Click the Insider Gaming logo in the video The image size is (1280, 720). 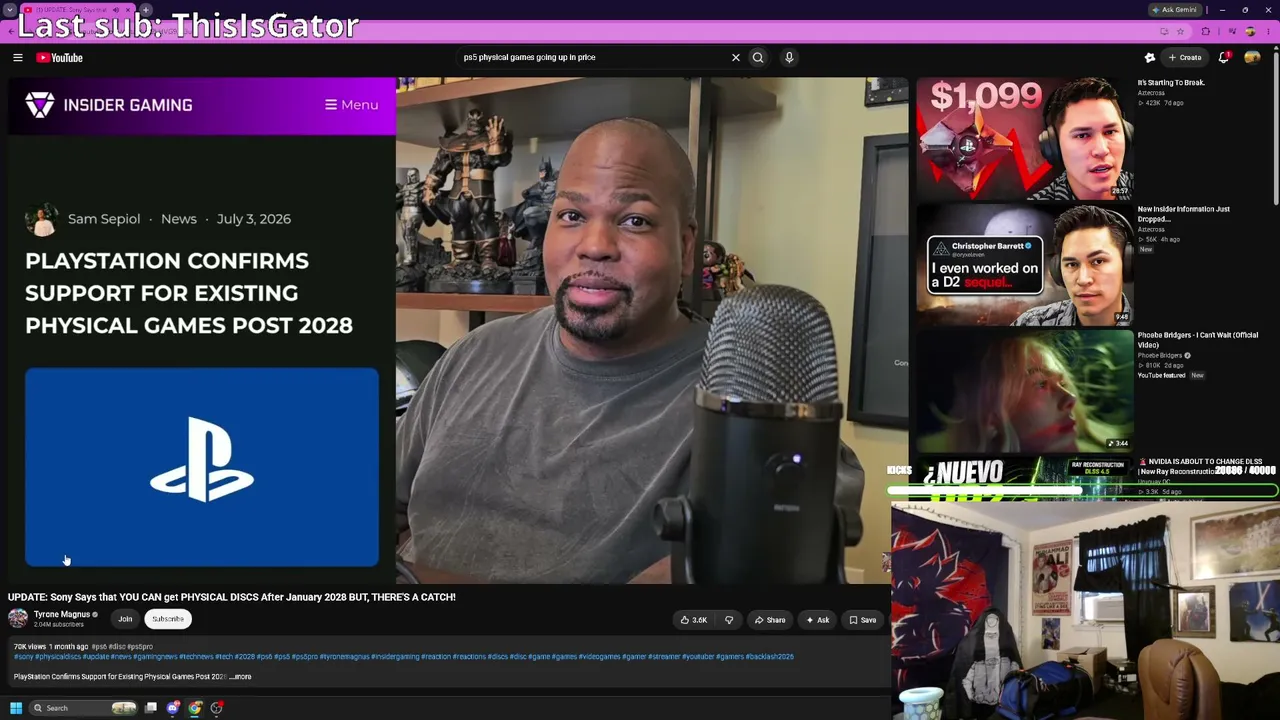(x=108, y=105)
